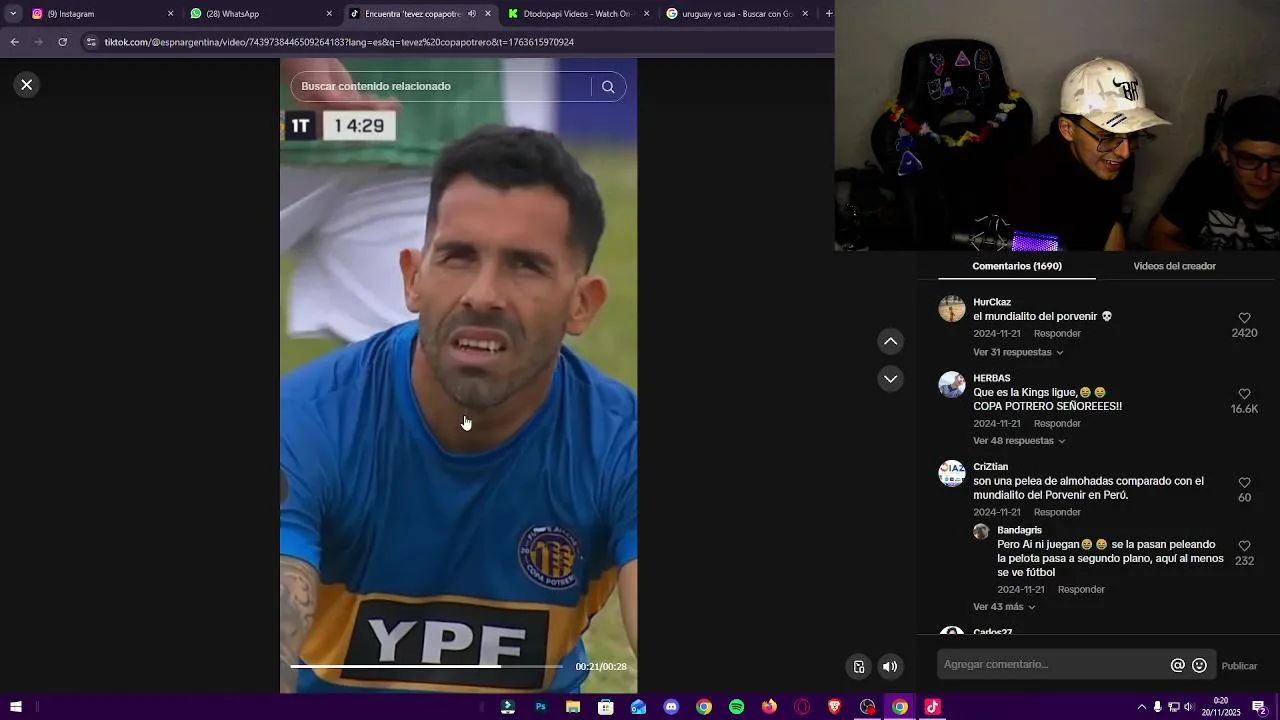Mute the TikTok tab via its speaker icon
Viewport: 1280px width, 720px height.
(x=472, y=14)
